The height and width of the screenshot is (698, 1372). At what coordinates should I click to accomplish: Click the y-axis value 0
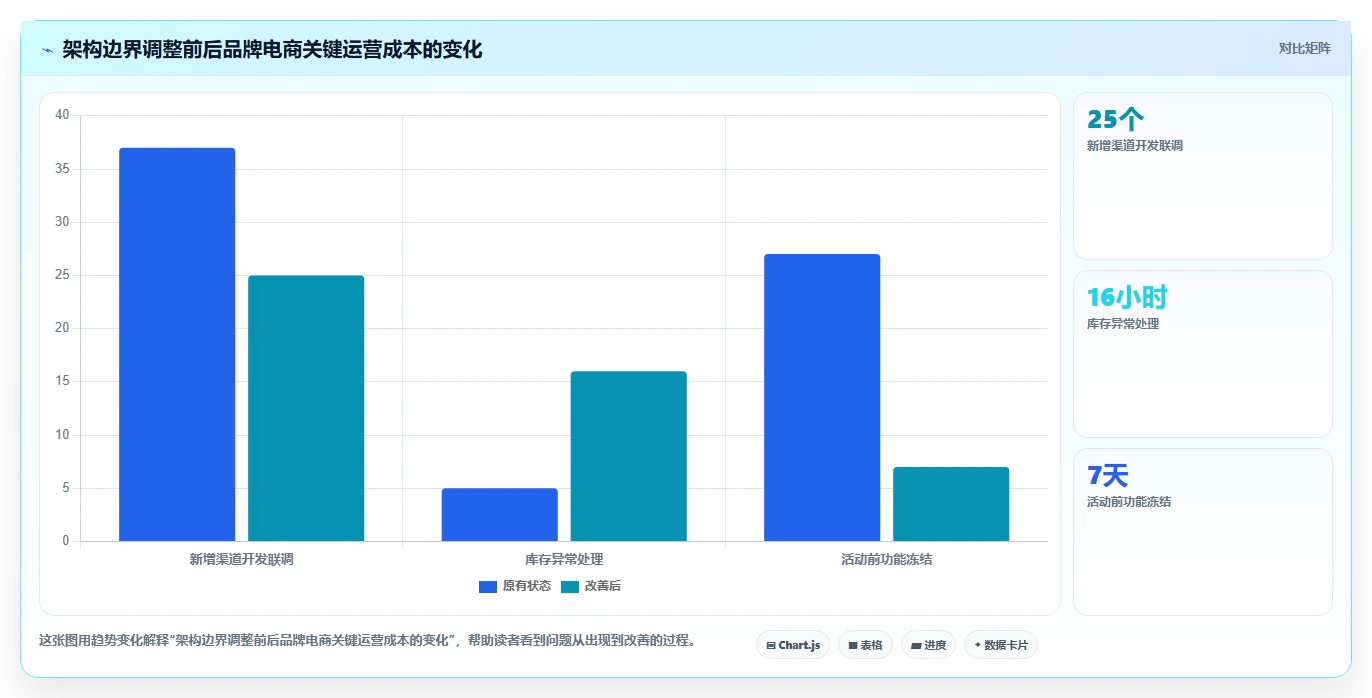[x=66, y=541]
